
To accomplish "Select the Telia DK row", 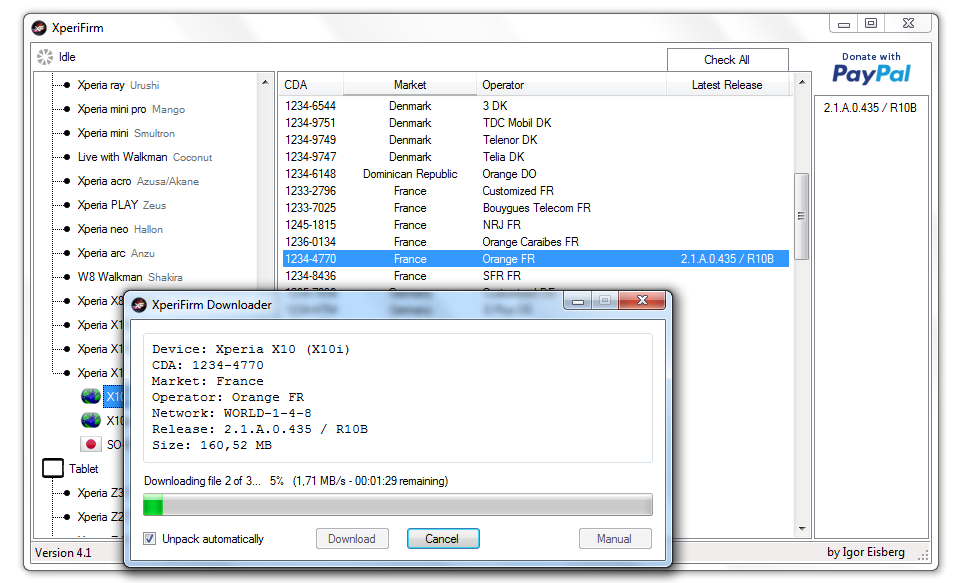I will pos(536,157).
